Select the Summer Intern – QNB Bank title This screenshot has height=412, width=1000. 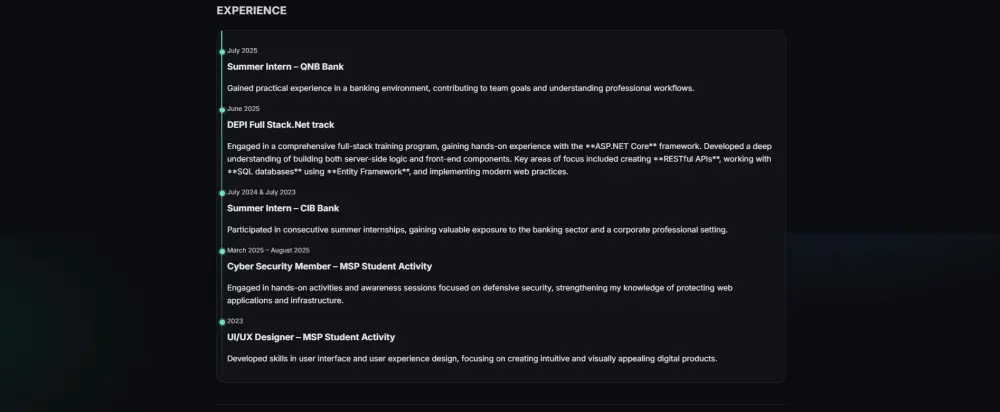point(285,67)
